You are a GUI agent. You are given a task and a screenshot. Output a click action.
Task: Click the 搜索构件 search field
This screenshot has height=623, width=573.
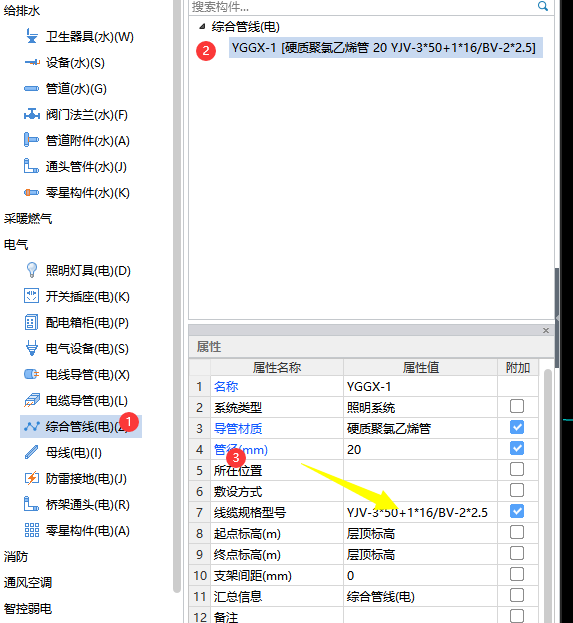pos(362,6)
